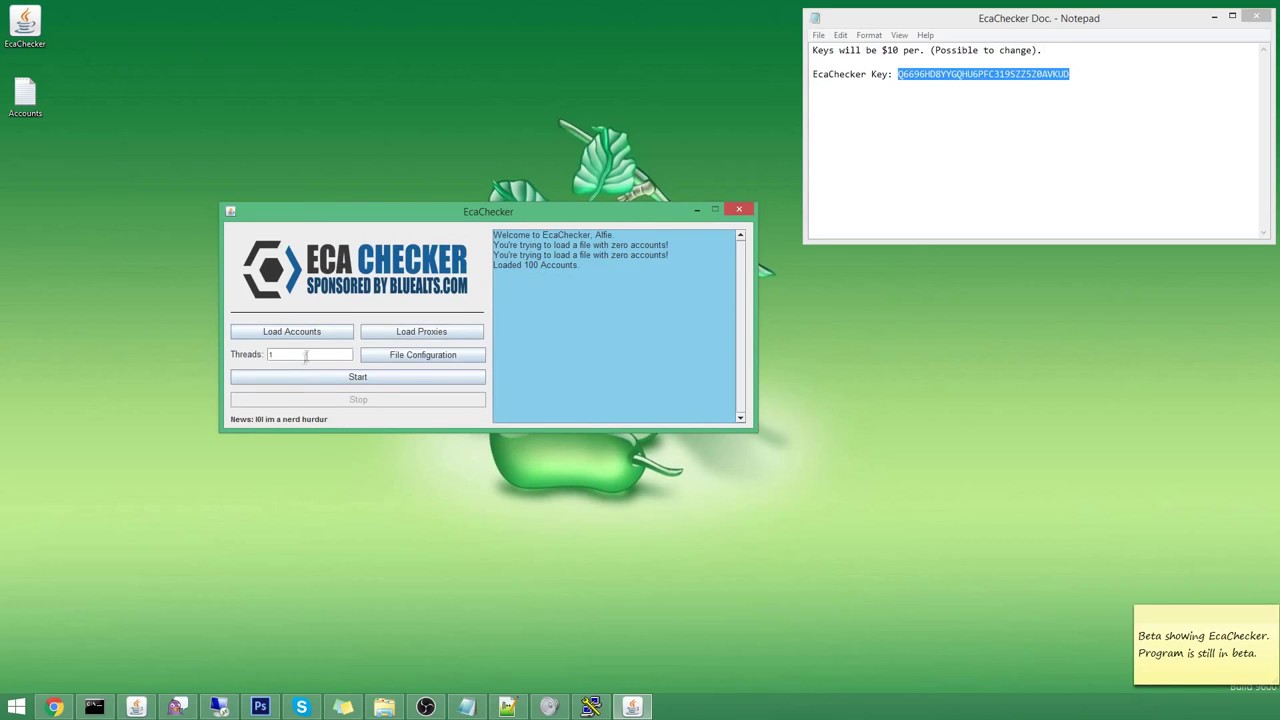This screenshot has width=1280, height=720.
Task: Open the Windows Start button
Action: tap(16, 707)
